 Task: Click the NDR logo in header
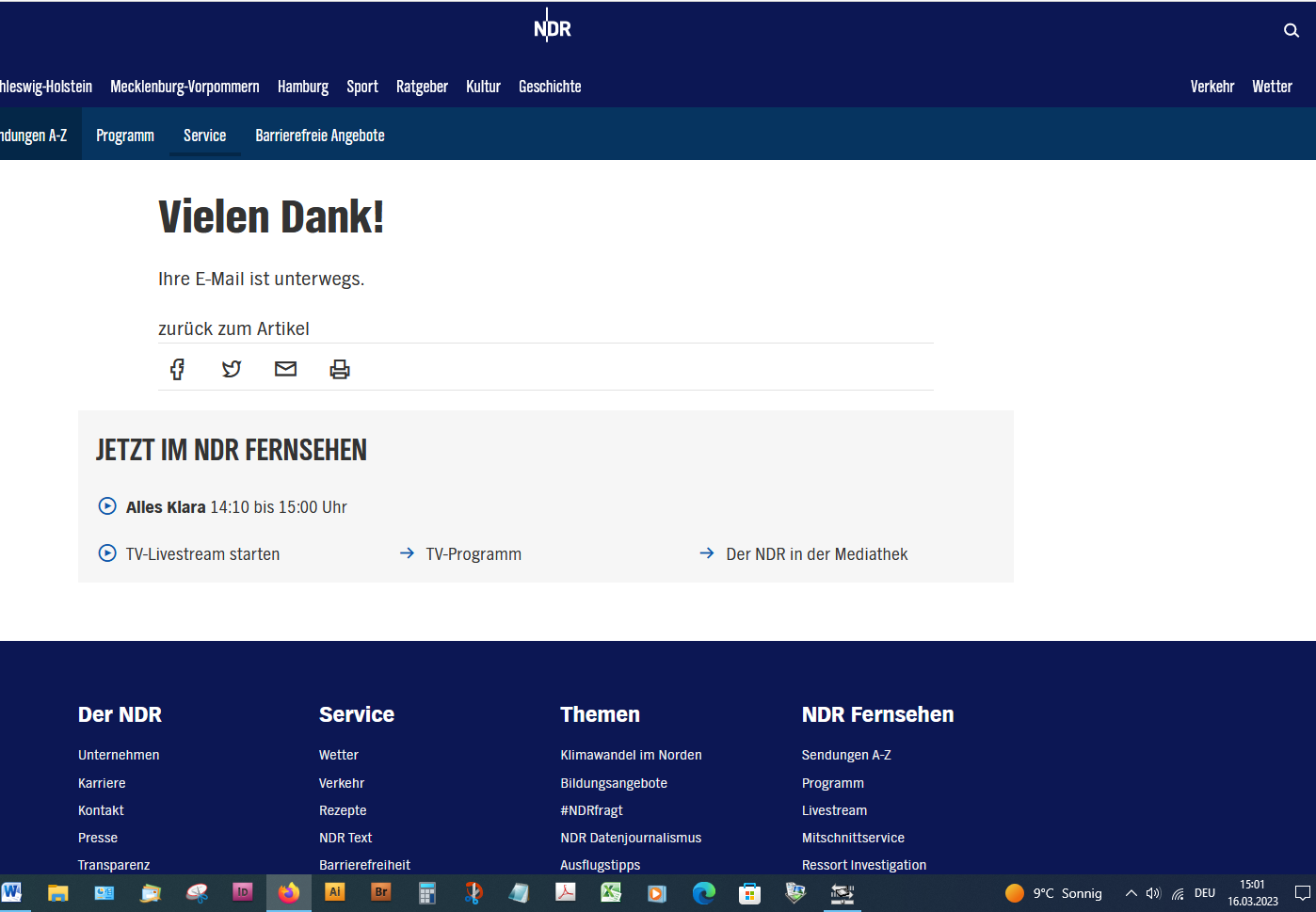click(x=552, y=28)
